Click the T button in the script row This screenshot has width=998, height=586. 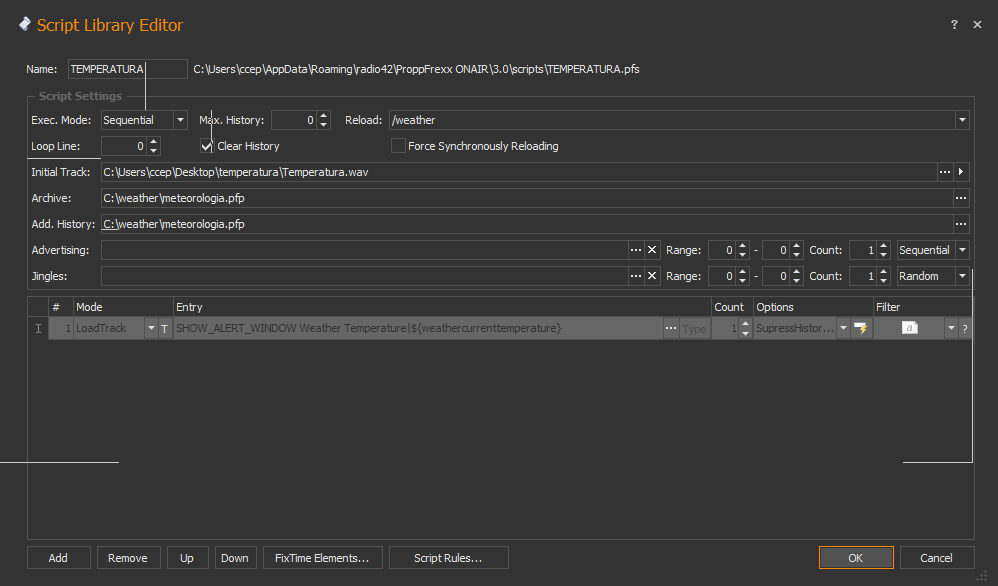(x=165, y=328)
